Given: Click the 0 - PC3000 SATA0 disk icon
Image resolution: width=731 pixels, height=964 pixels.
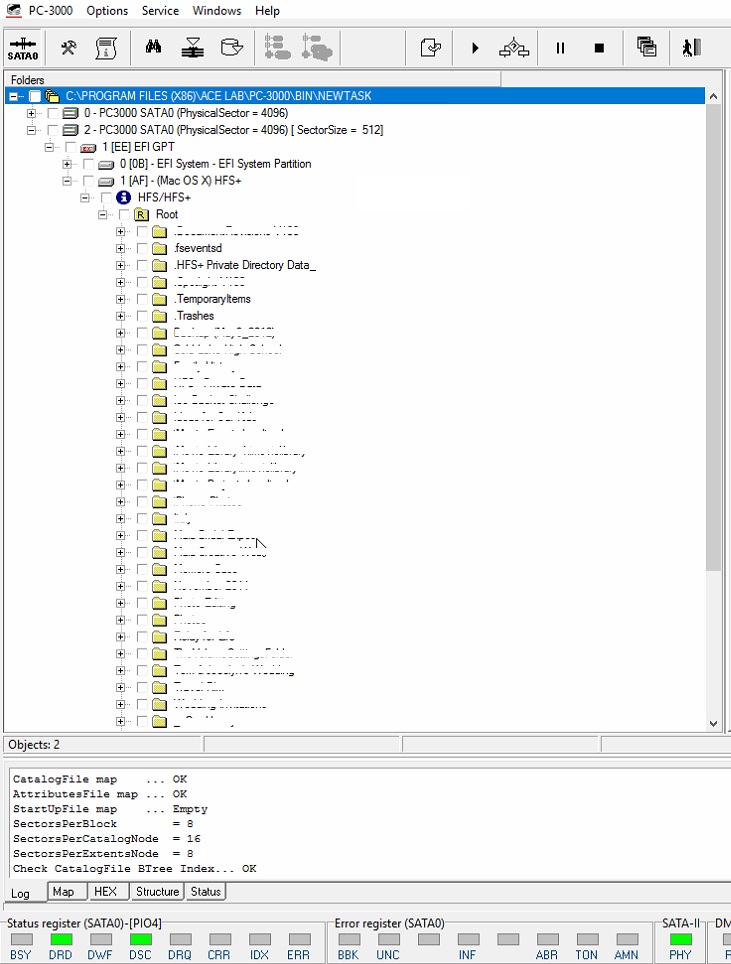Looking at the screenshot, I should pyautogui.click(x=71, y=113).
